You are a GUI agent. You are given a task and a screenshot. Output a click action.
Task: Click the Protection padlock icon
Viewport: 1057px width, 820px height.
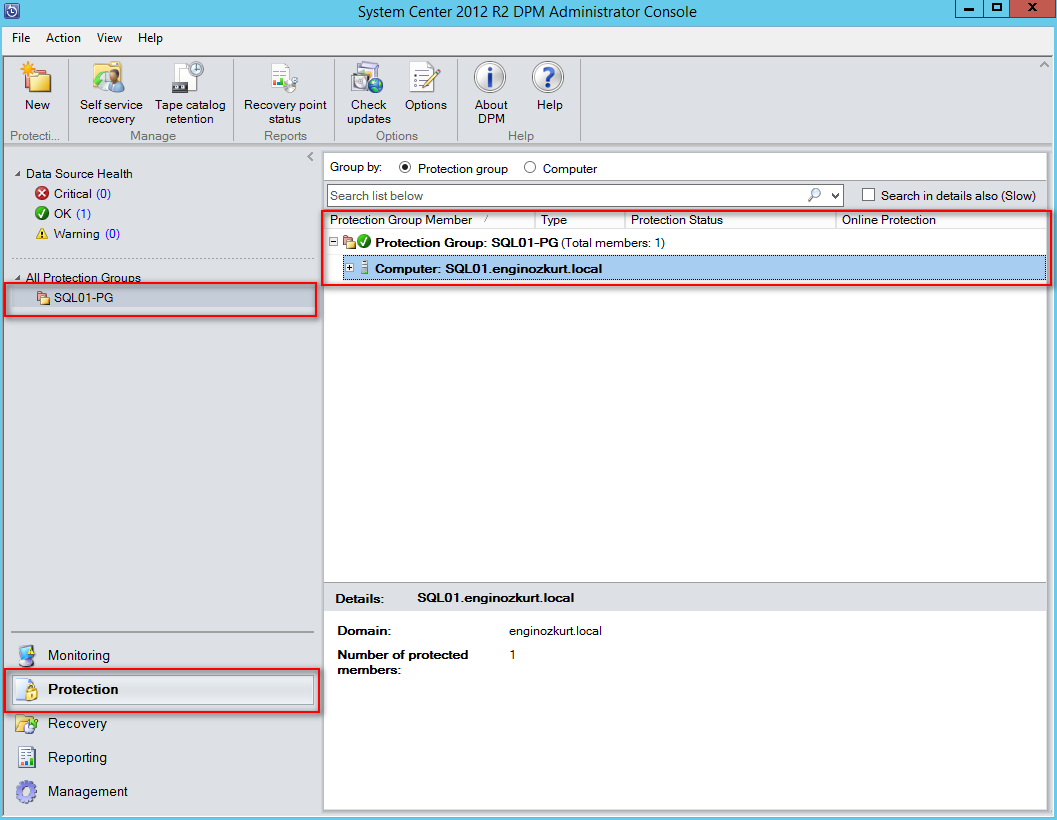tap(29, 690)
